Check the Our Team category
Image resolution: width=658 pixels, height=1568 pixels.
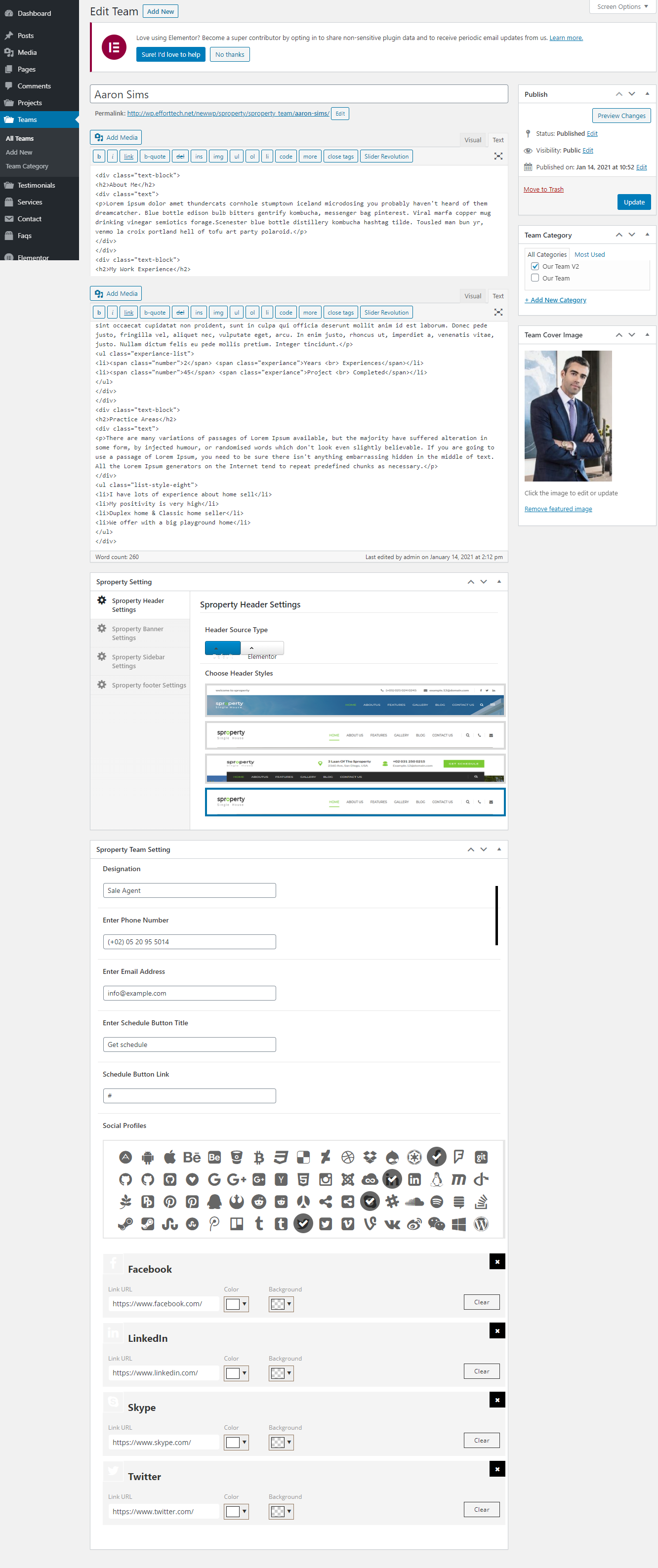pos(535,278)
